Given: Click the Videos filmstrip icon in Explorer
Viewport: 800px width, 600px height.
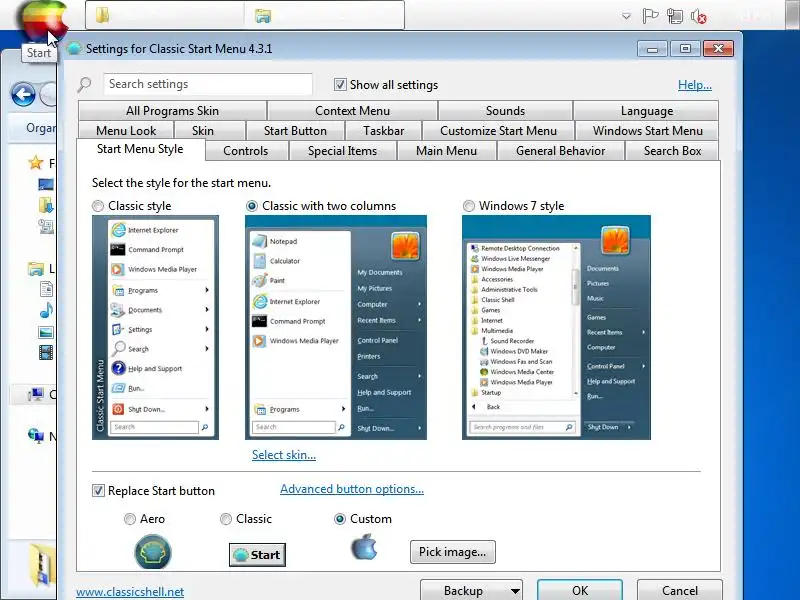Looking at the screenshot, I should [x=46, y=352].
